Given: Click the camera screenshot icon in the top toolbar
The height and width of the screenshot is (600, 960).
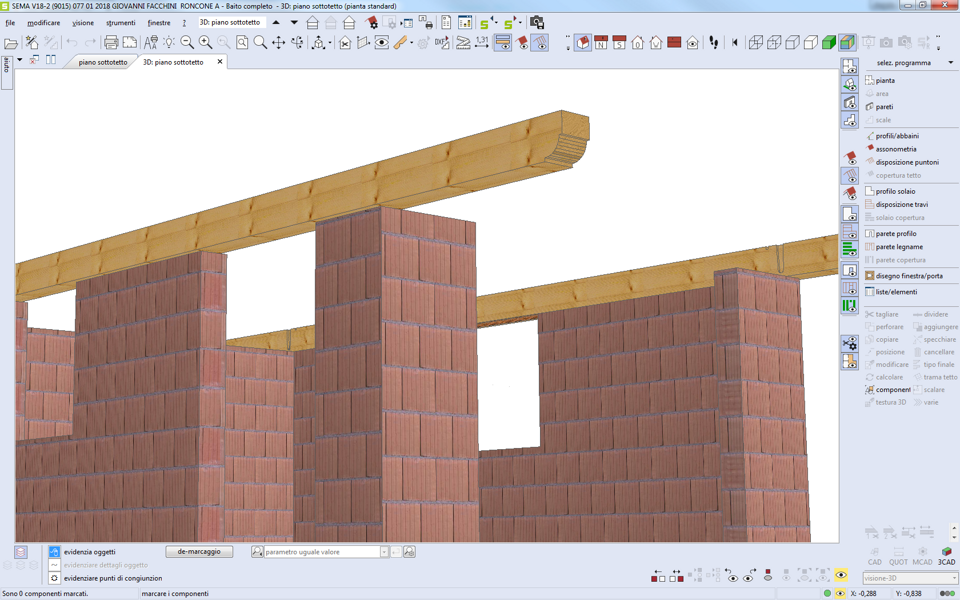Looking at the screenshot, I should [x=537, y=22].
